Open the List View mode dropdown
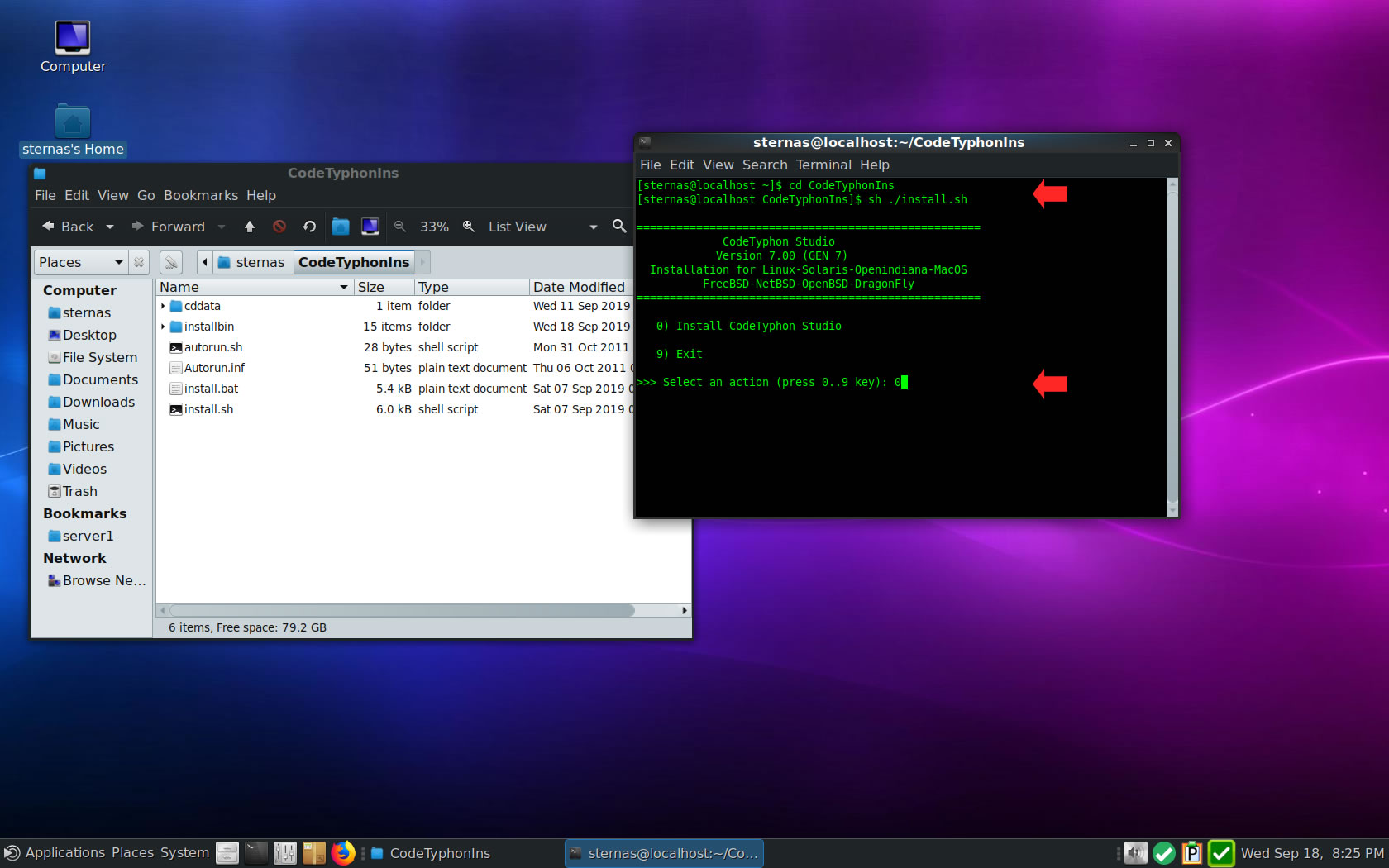Screen dimensions: 1389x868 542,227
